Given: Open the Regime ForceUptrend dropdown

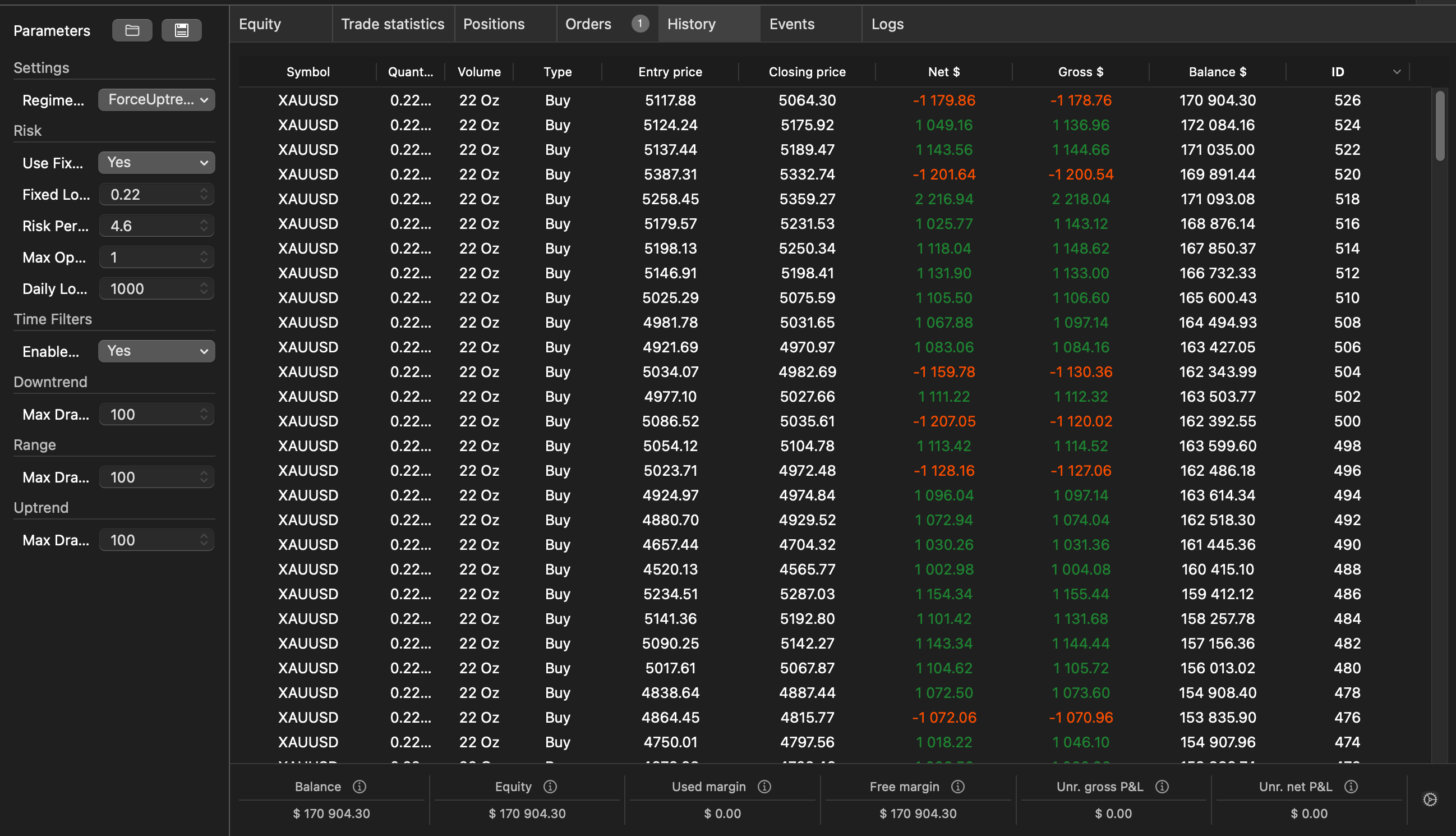Looking at the screenshot, I should point(156,100).
